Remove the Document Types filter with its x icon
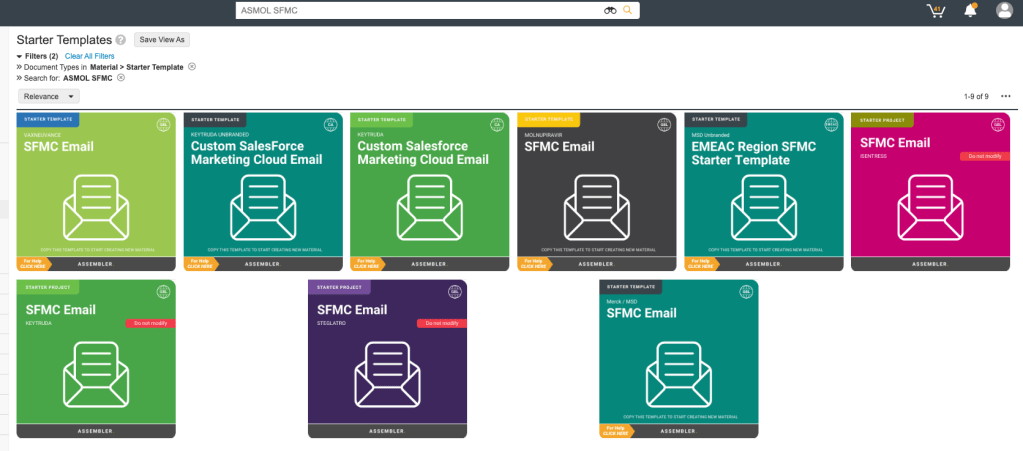 click(192, 67)
